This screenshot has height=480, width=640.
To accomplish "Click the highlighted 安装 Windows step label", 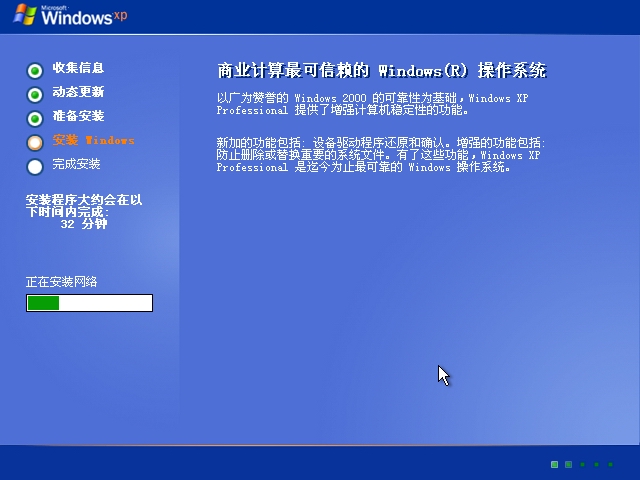I will (x=93, y=140).
